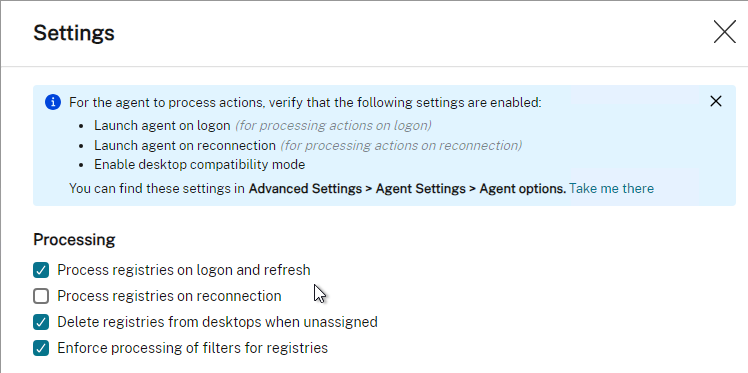Screen dimensions: 748x373
Task: Click the Launch agent on reconnection bullet text
Action: [x=185, y=145]
